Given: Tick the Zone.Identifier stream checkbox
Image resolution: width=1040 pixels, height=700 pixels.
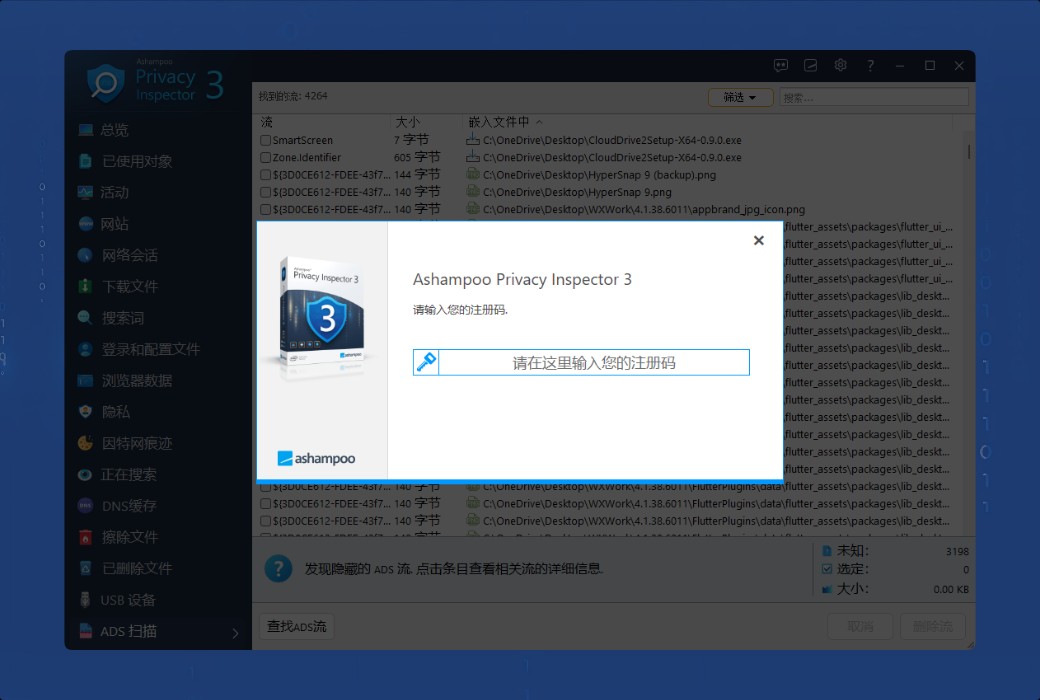Looking at the screenshot, I should (266, 158).
